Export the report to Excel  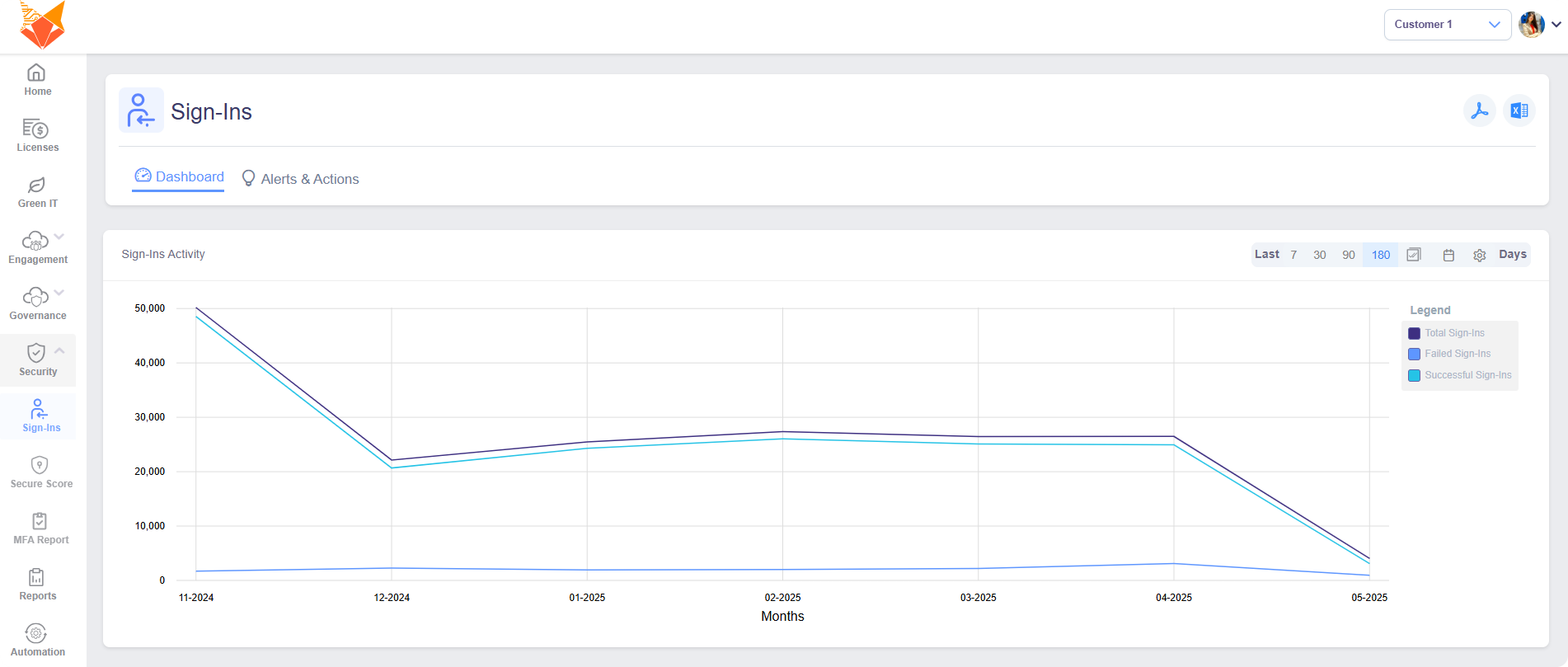coord(1519,110)
